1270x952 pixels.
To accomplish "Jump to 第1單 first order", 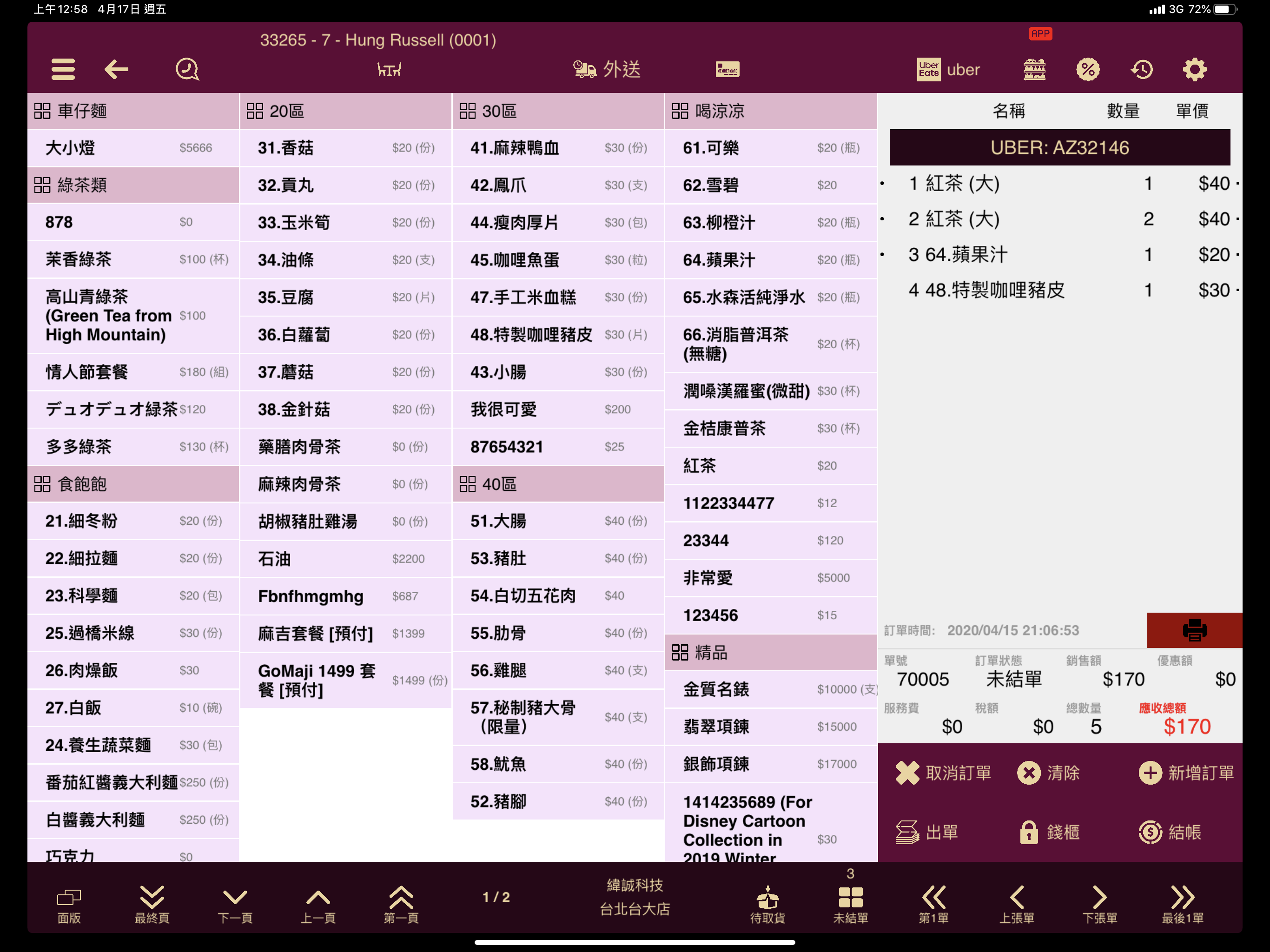I will 933,904.
